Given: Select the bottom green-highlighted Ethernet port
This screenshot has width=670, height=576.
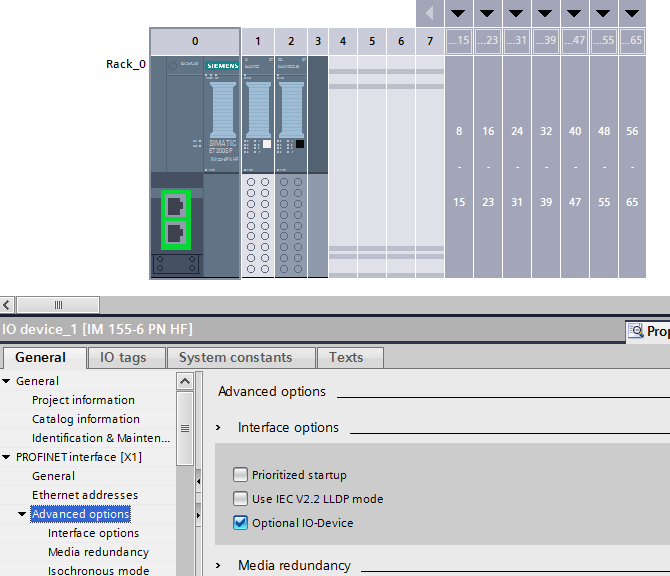Looking at the screenshot, I should [x=176, y=234].
